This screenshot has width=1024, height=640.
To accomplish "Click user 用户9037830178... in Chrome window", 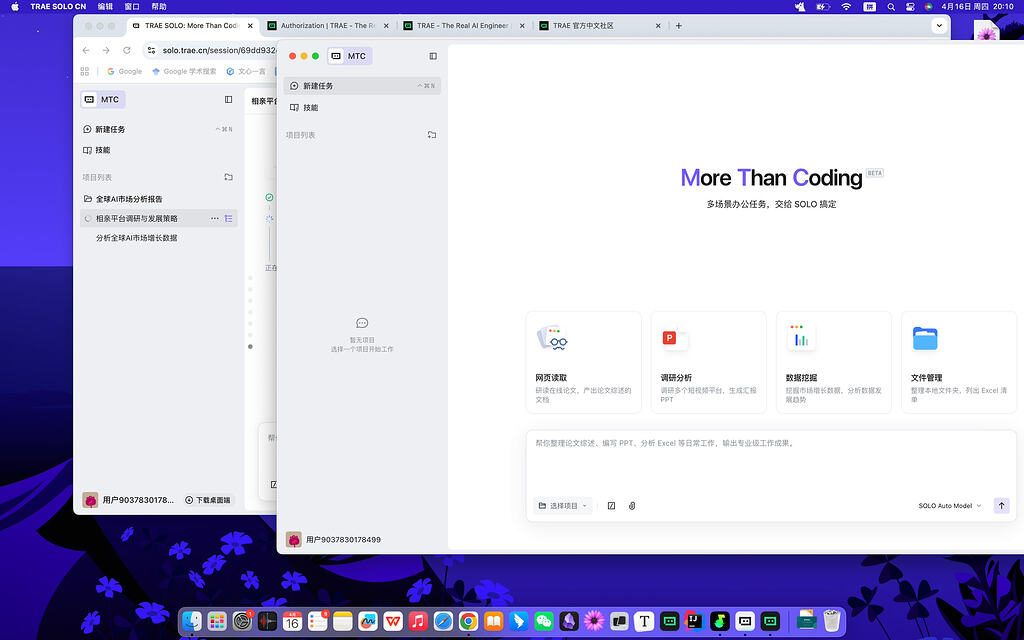I will 129,500.
